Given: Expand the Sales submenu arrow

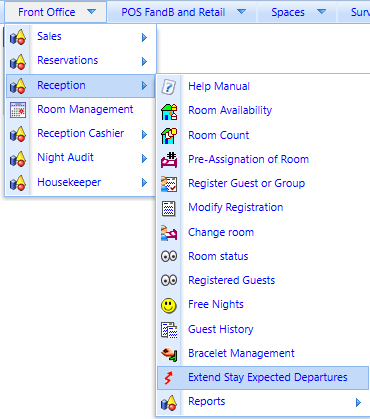Looking at the screenshot, I should pos(144,37).
